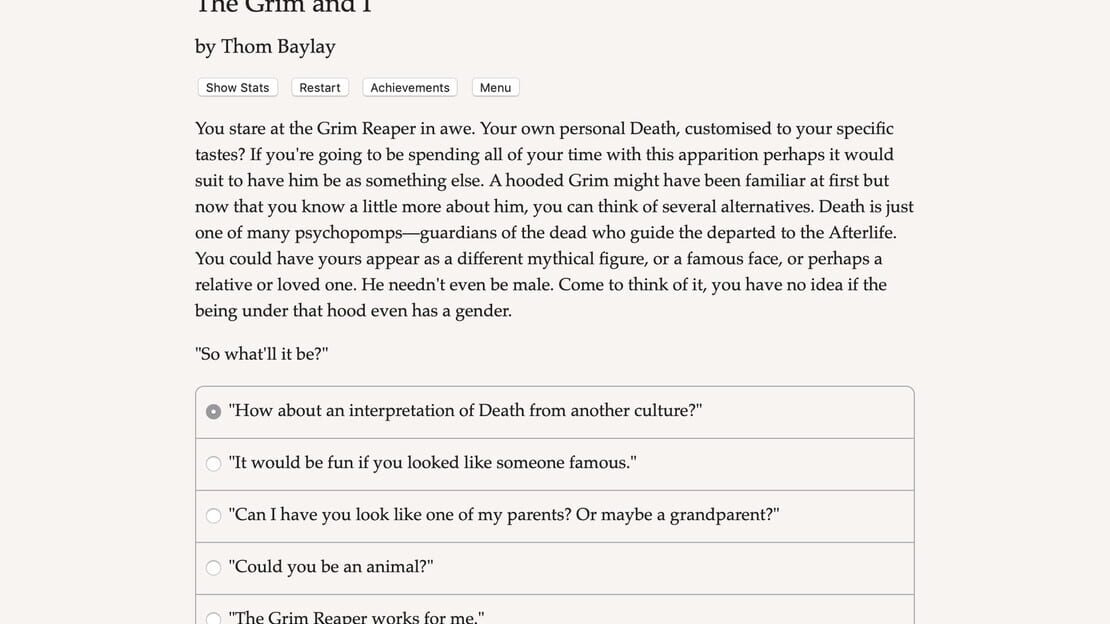Choose 'The Grim Reaper works for me' radio

[x=213, y=618]
